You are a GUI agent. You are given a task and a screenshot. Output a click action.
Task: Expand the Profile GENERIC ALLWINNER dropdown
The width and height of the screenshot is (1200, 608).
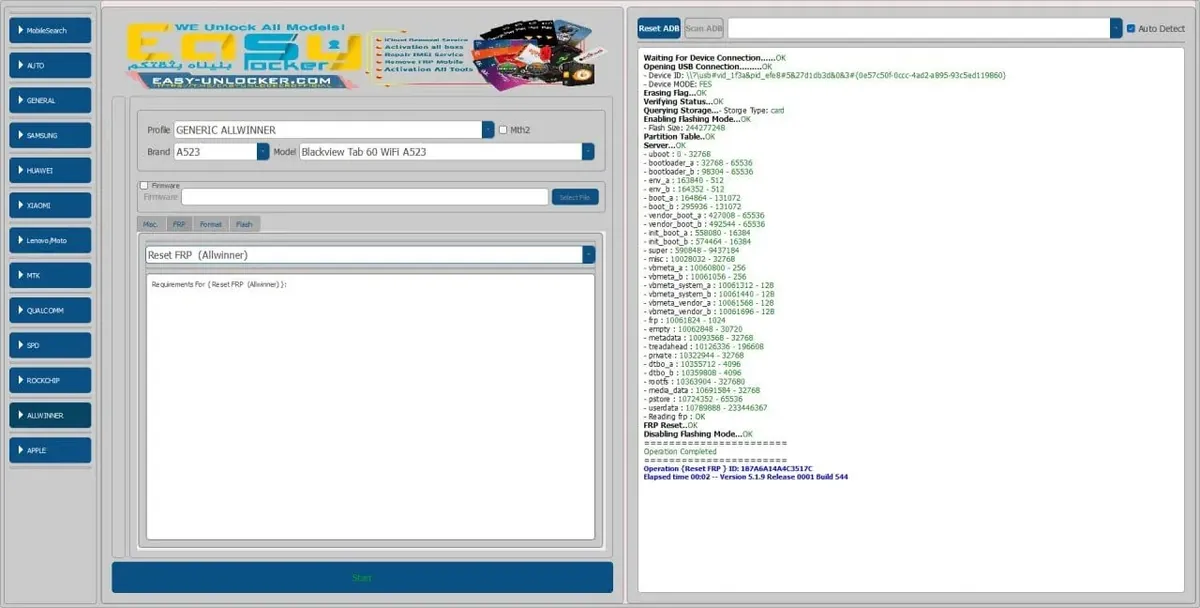point(488,129)
